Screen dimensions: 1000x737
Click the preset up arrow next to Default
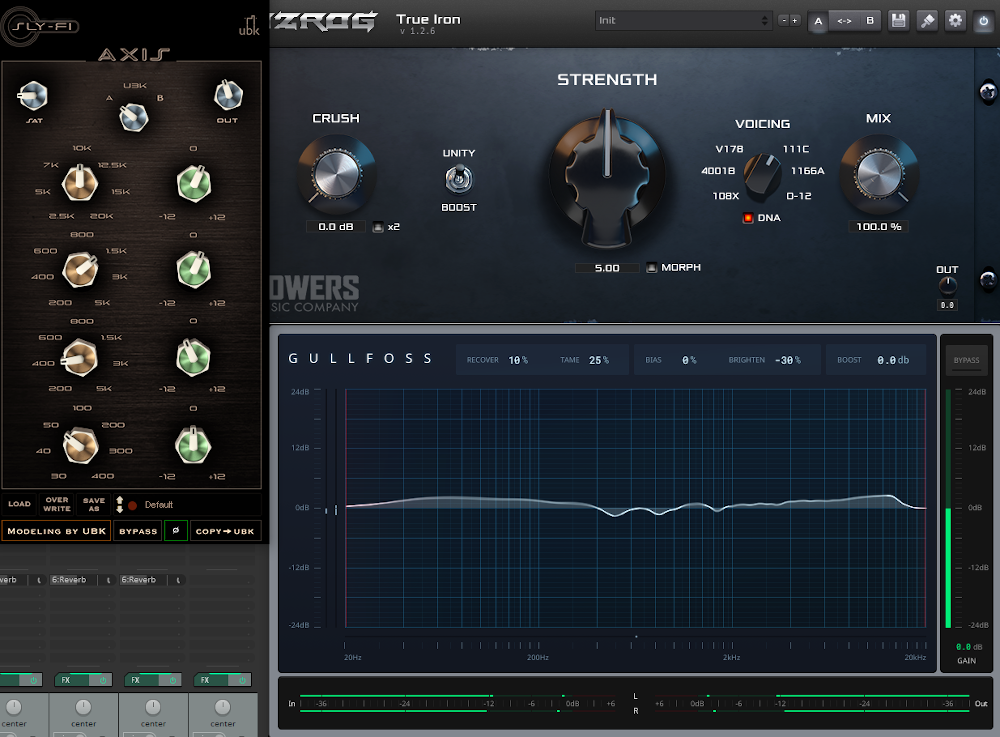(x=119, y=501)
